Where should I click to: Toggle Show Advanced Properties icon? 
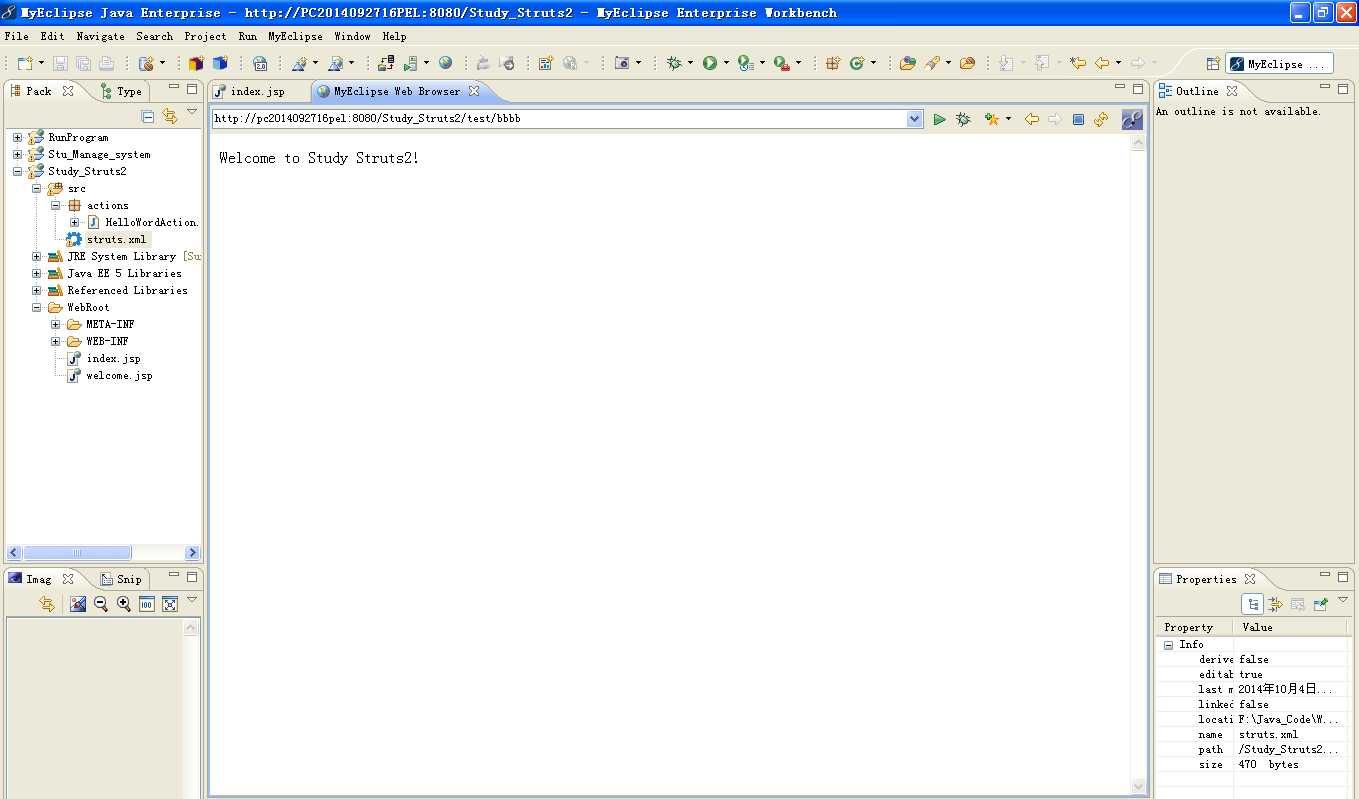tap(1275, 604)
